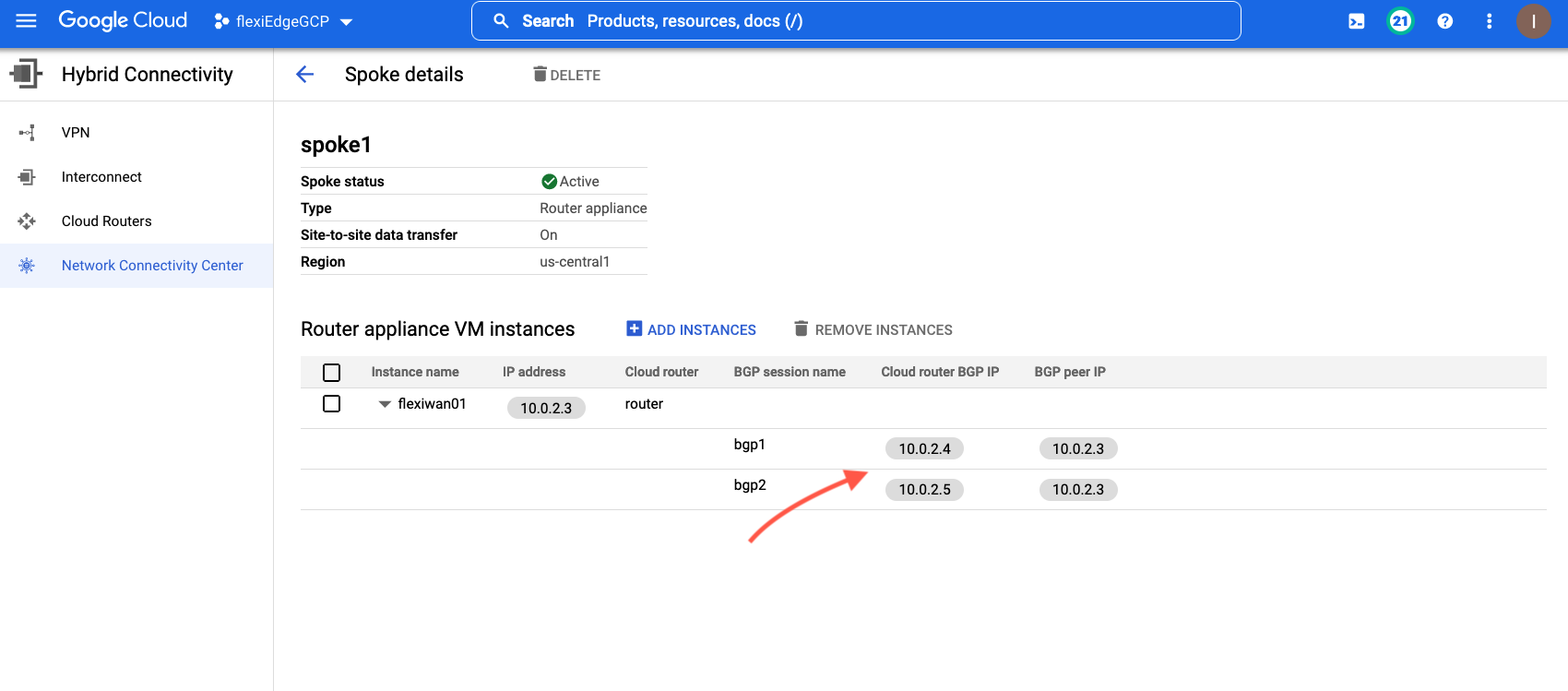
Task: Navigate to Interconnect section
Action: point(101,177)
